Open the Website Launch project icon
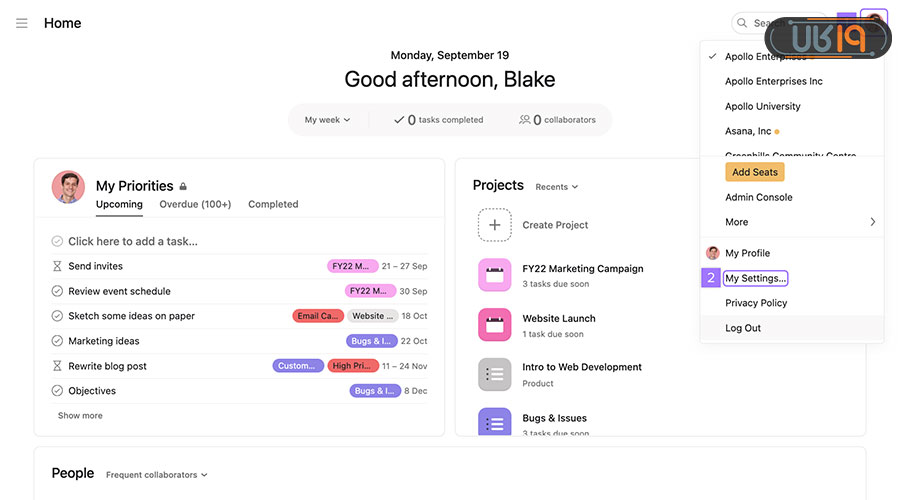This screenshot has height=500, width=900. point(495,325)
